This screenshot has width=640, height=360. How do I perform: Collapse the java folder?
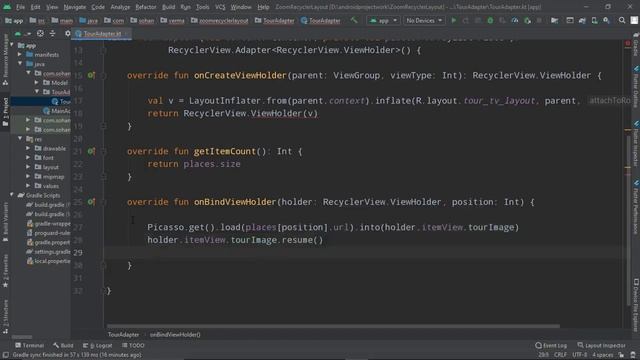tap(20, 64)
